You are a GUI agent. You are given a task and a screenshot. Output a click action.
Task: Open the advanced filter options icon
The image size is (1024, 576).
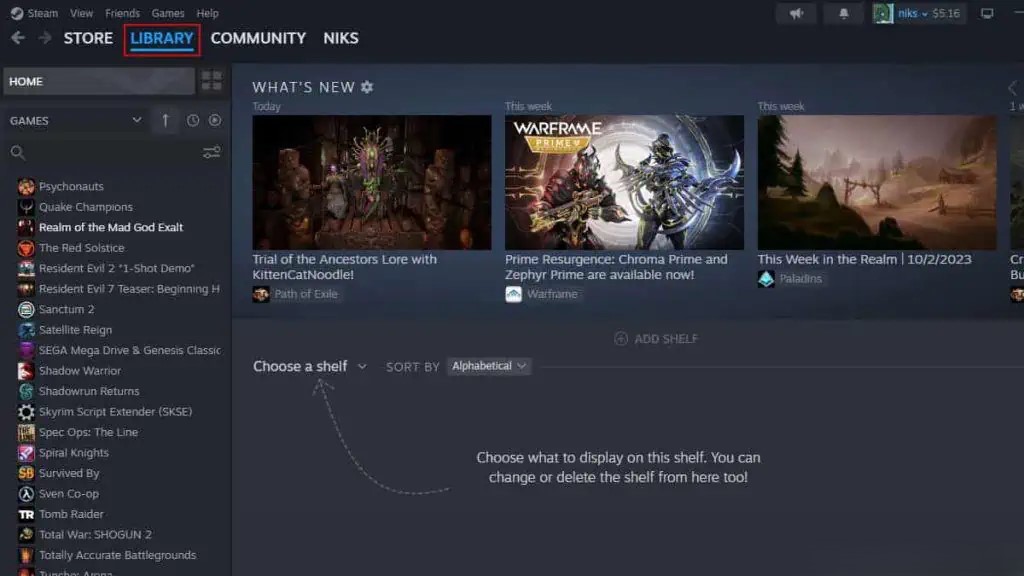click(211, 152)
